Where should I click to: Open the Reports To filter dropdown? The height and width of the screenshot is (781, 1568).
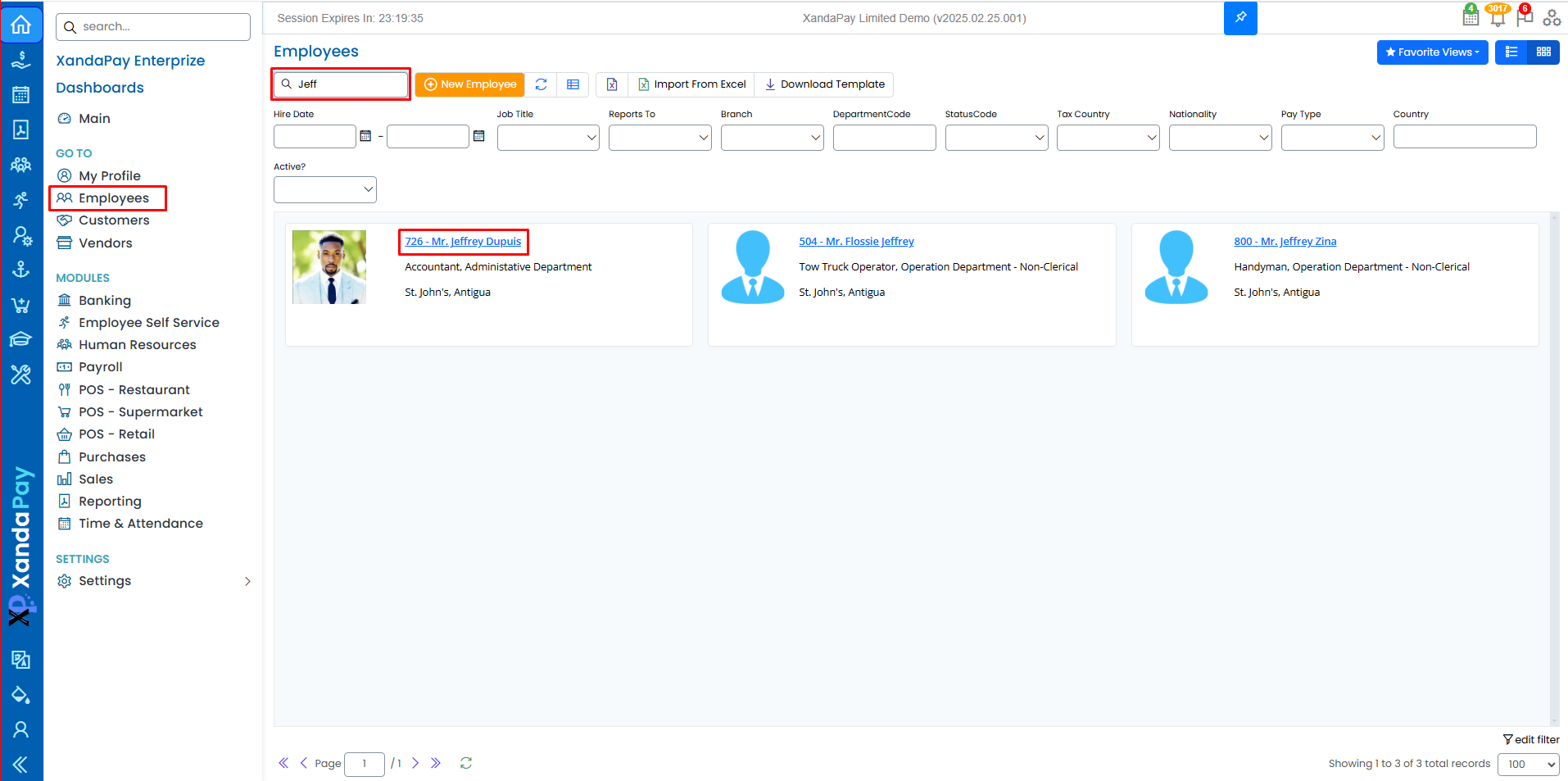pos(660,138)
